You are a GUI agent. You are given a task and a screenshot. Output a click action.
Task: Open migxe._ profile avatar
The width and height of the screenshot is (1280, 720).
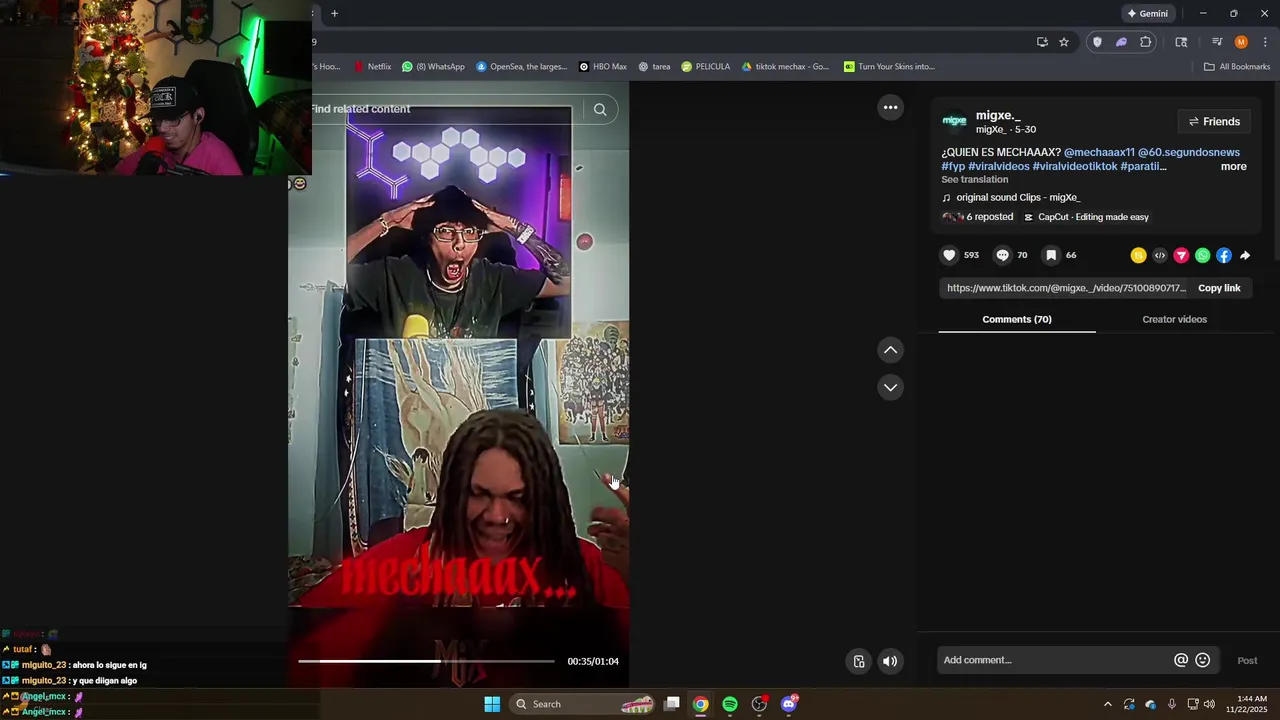(955, 121)
